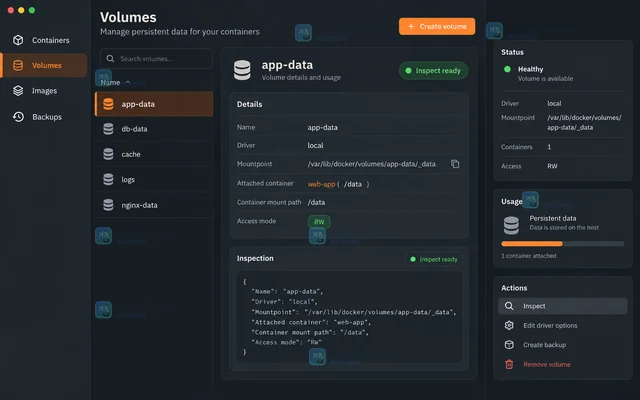Open the Containers cube icon in sidebar
This screenshot has height=400, width=640.
click(18, 40)
